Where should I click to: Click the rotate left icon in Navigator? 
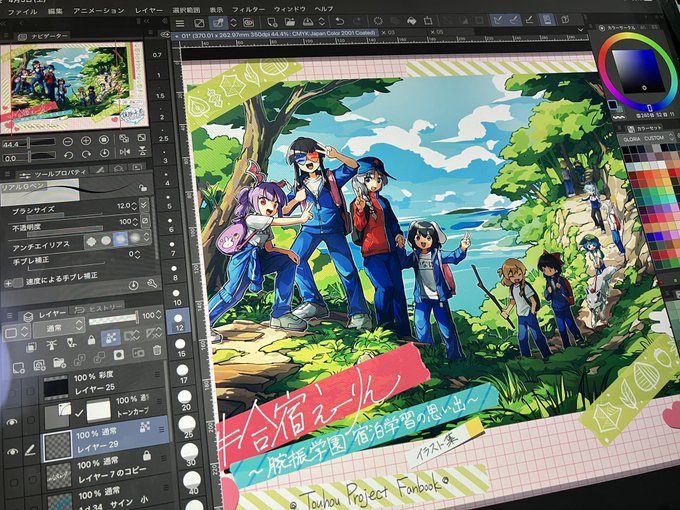tap(68, 155)
